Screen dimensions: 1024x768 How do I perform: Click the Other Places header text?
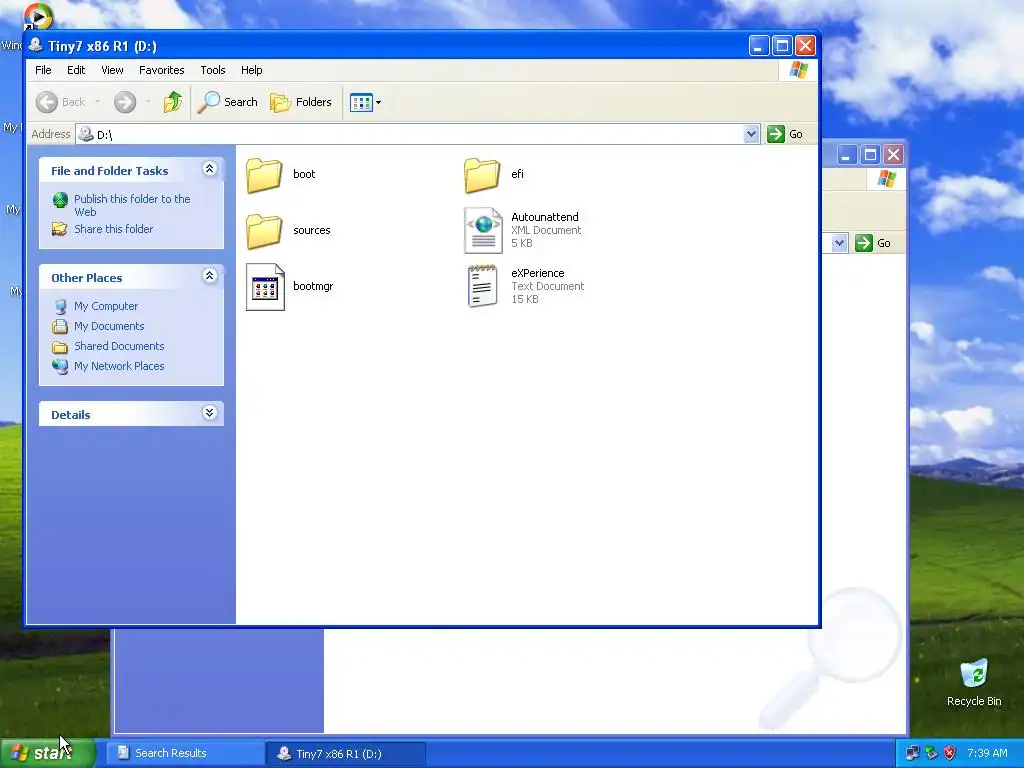click(87, 278)
